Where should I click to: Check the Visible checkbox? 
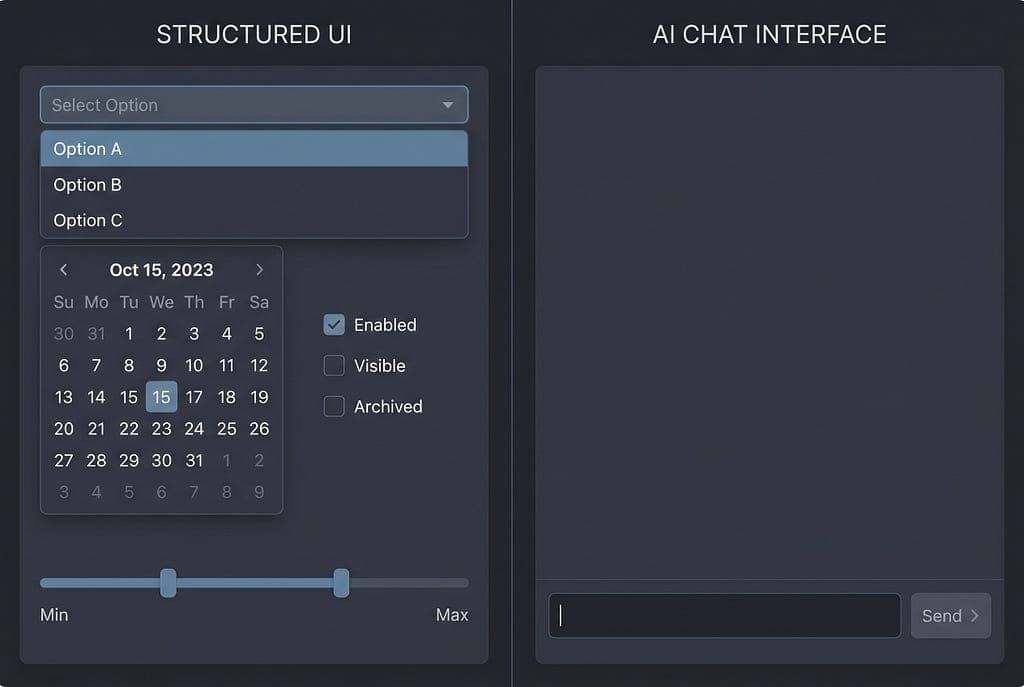(333, 366)
